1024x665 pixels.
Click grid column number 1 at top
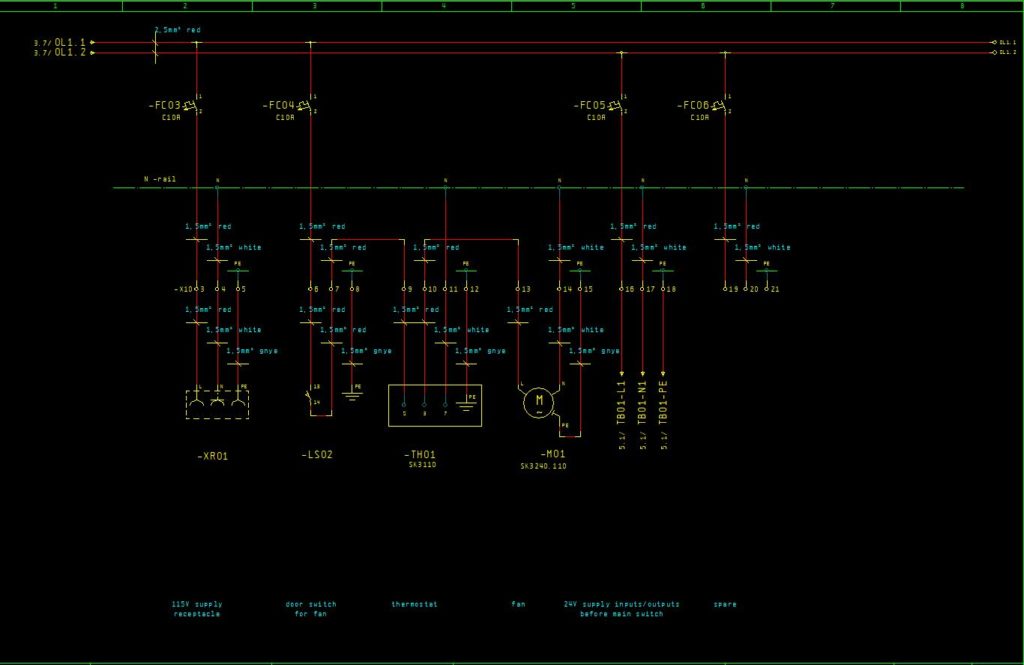click(55, 6)
